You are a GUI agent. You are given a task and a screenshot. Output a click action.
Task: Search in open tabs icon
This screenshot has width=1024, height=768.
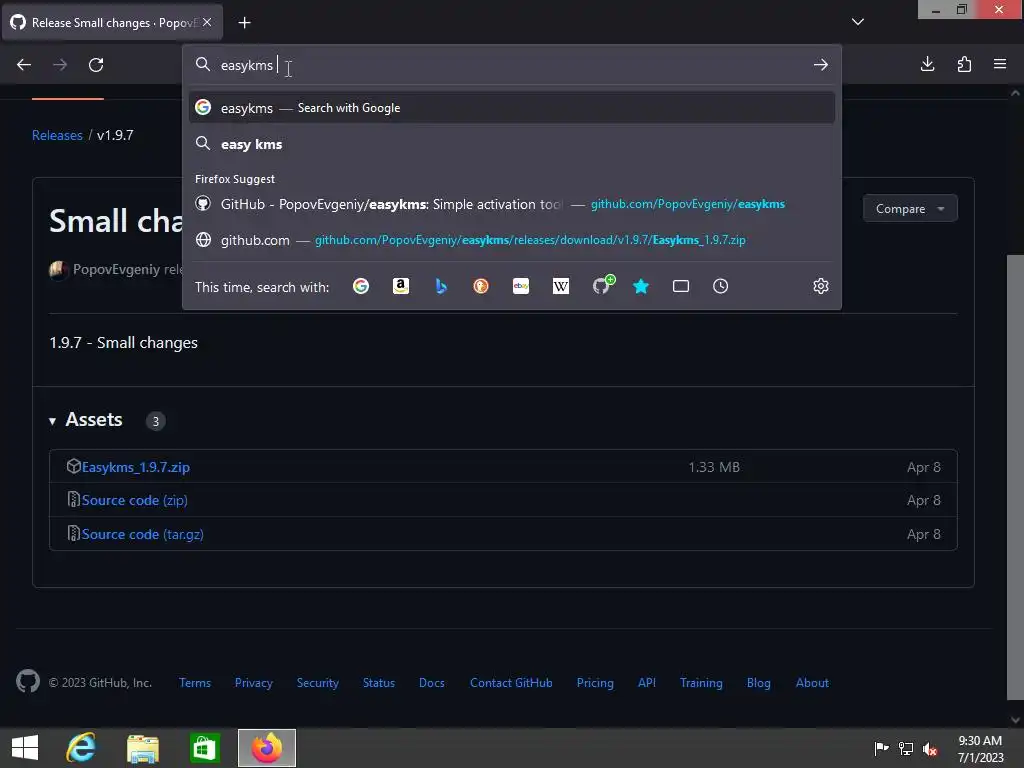pyautogui.click(x=680, y=286)
